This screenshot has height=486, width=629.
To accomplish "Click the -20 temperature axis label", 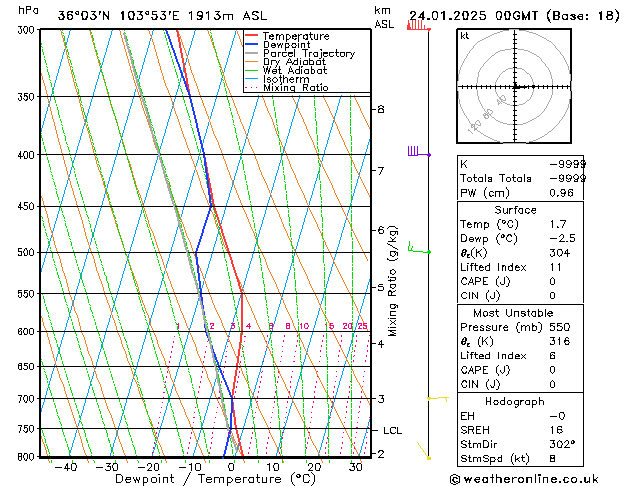I will pyautogui.click(x=148, y=467).
